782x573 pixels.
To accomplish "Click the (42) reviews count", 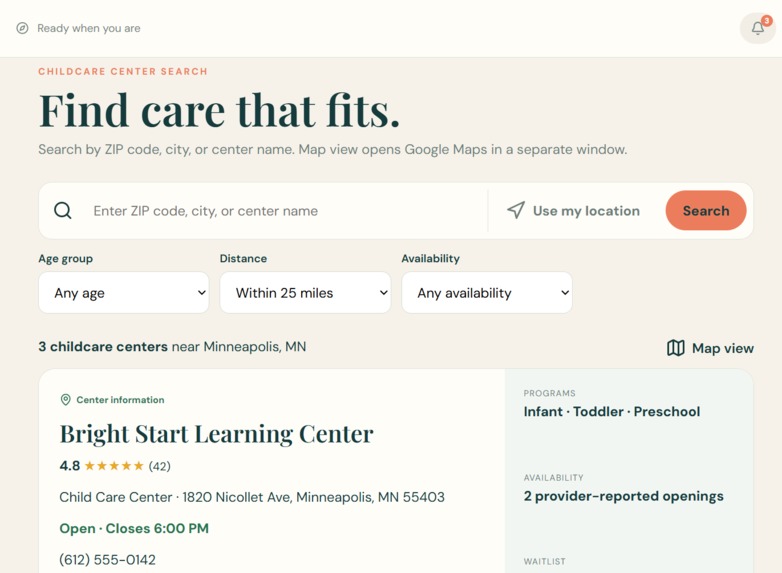I will coord(160,466).
